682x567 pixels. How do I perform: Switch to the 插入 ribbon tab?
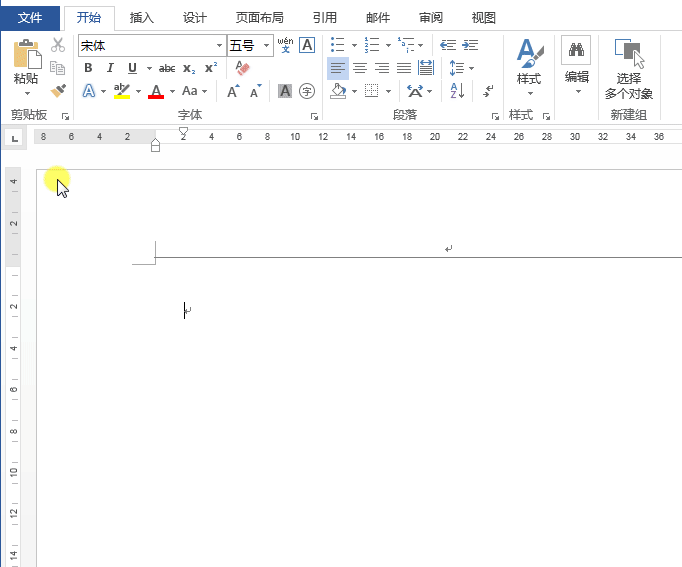tap(142, 17)
